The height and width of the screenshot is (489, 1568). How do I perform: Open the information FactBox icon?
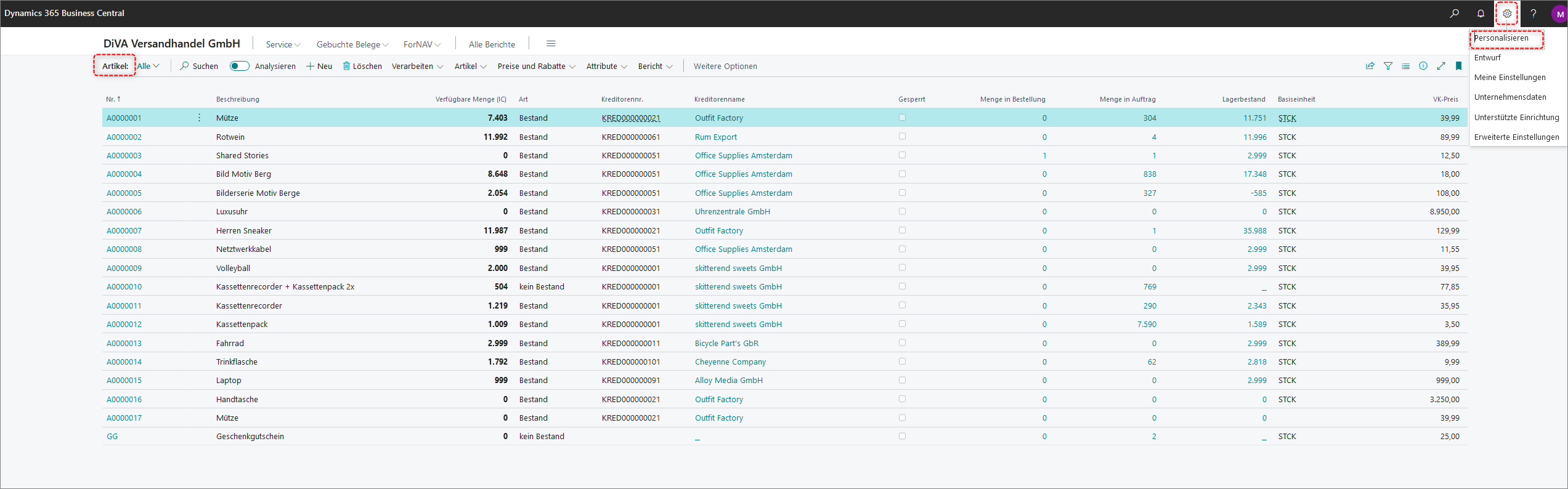pyautogui.click(x=1423, y=66)
